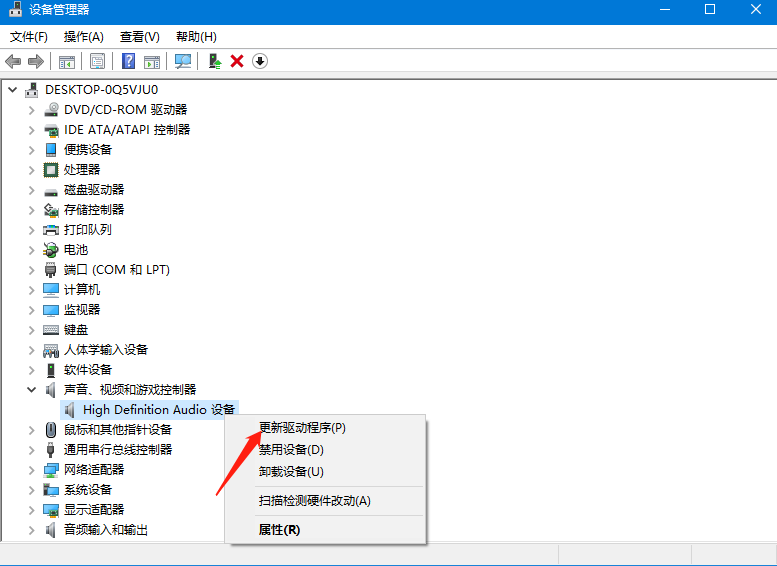The height and width of the screenshot is (566, 777).
Task: Select the IDE ATA/ATAPI 控制器 icon
Action: click(51, 130)
